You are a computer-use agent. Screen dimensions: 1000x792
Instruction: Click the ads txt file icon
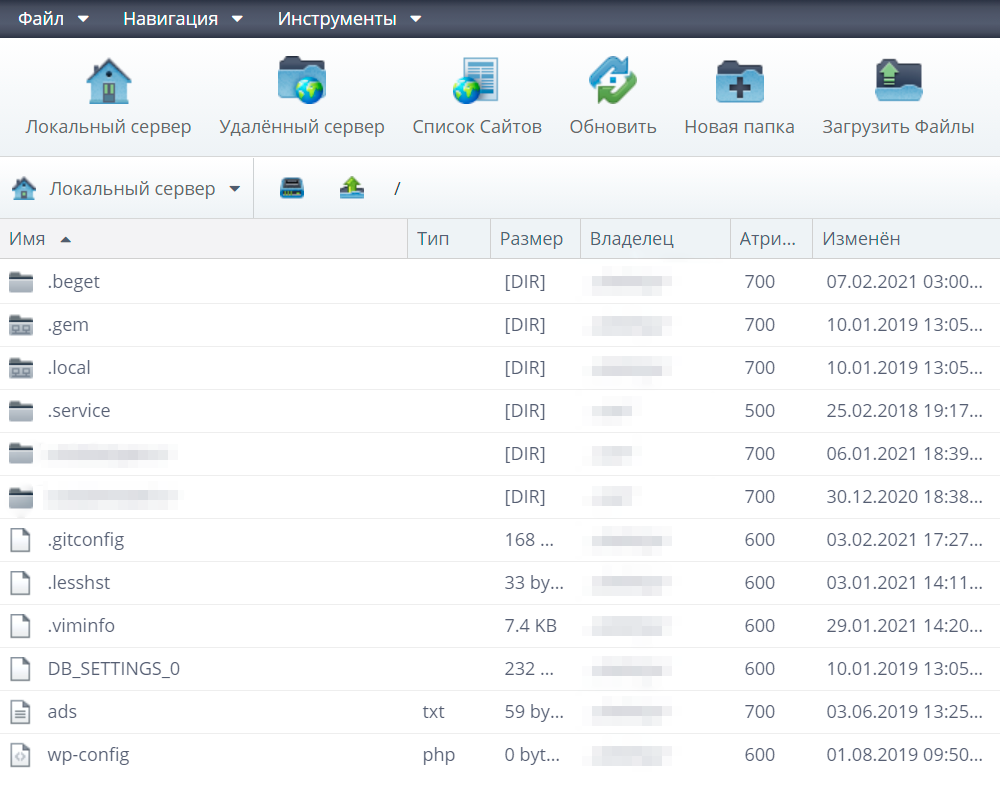[x=21, y=712]
